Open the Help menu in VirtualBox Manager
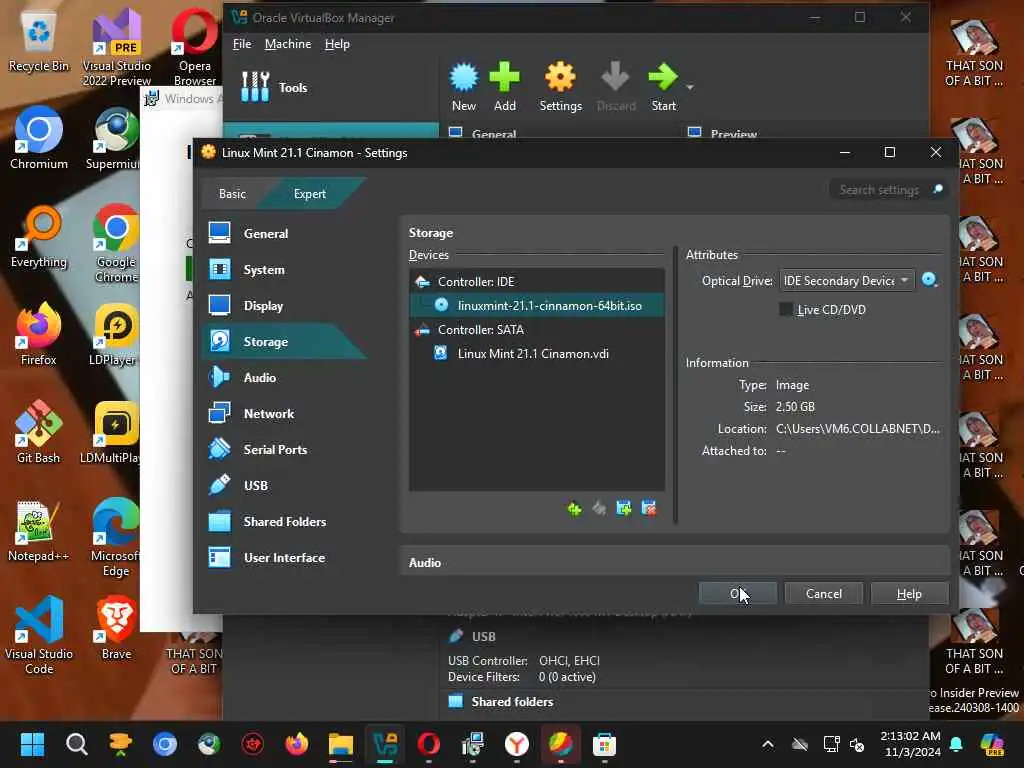1024x768 pixels. (x=337, y=44)
